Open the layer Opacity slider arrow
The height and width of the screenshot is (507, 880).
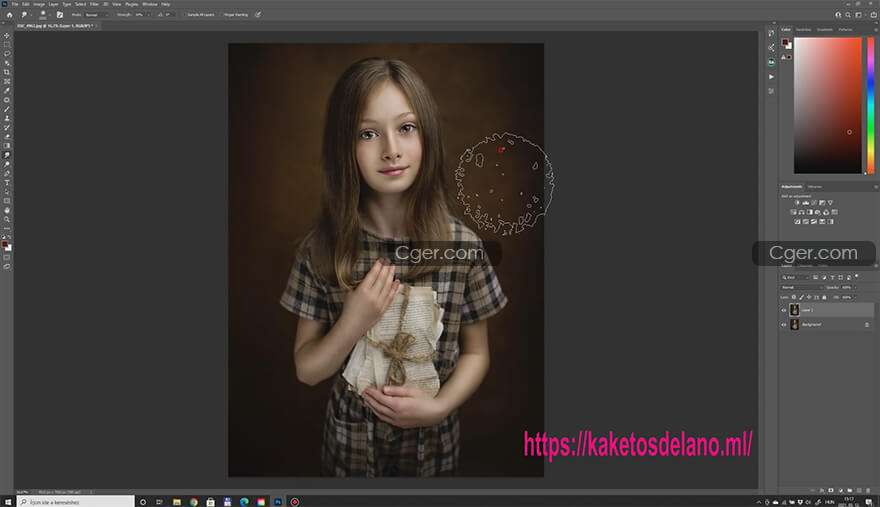click(855, 287)
